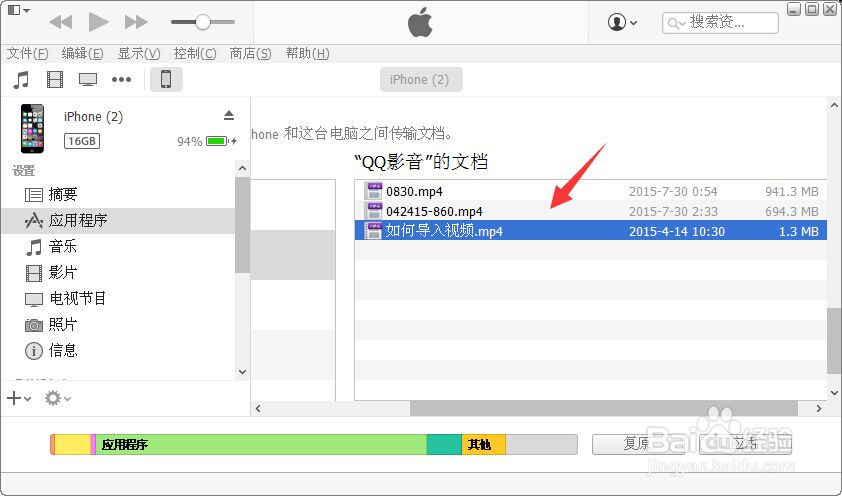Open the 编辑(E) menu

coord(82,54)
